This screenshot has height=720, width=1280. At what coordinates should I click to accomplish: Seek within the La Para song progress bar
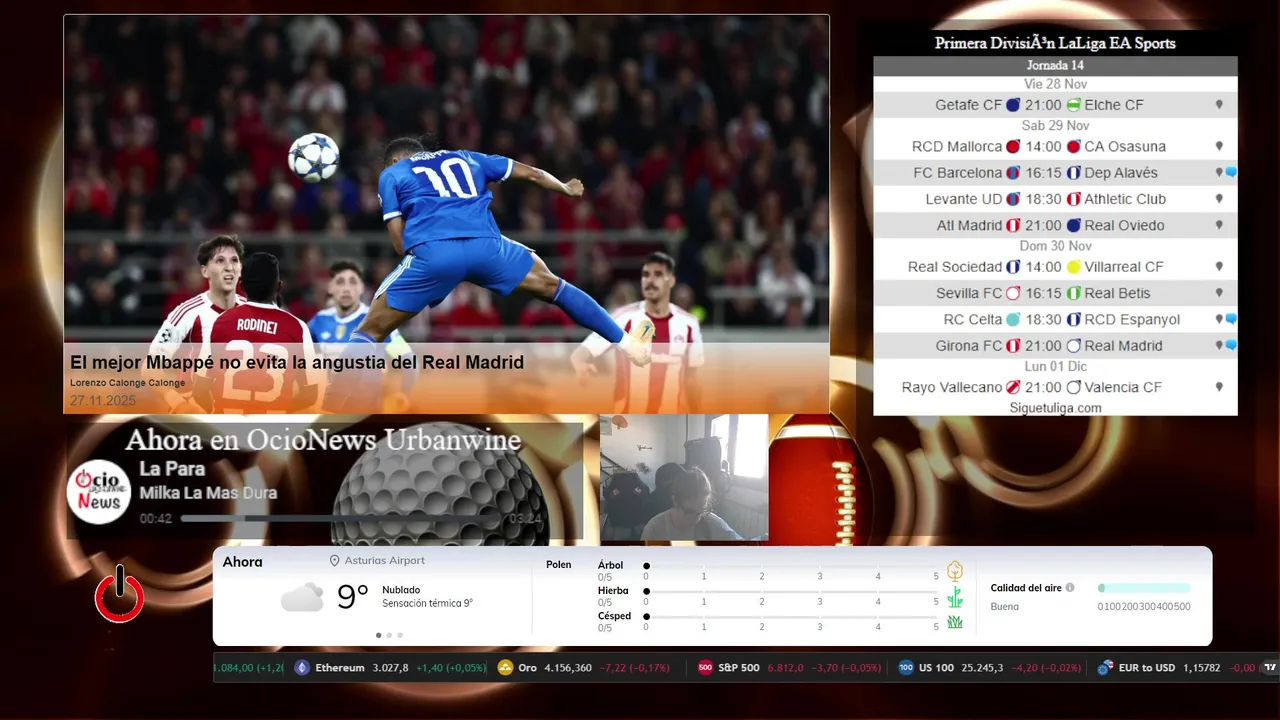click(x=342, y=518)
